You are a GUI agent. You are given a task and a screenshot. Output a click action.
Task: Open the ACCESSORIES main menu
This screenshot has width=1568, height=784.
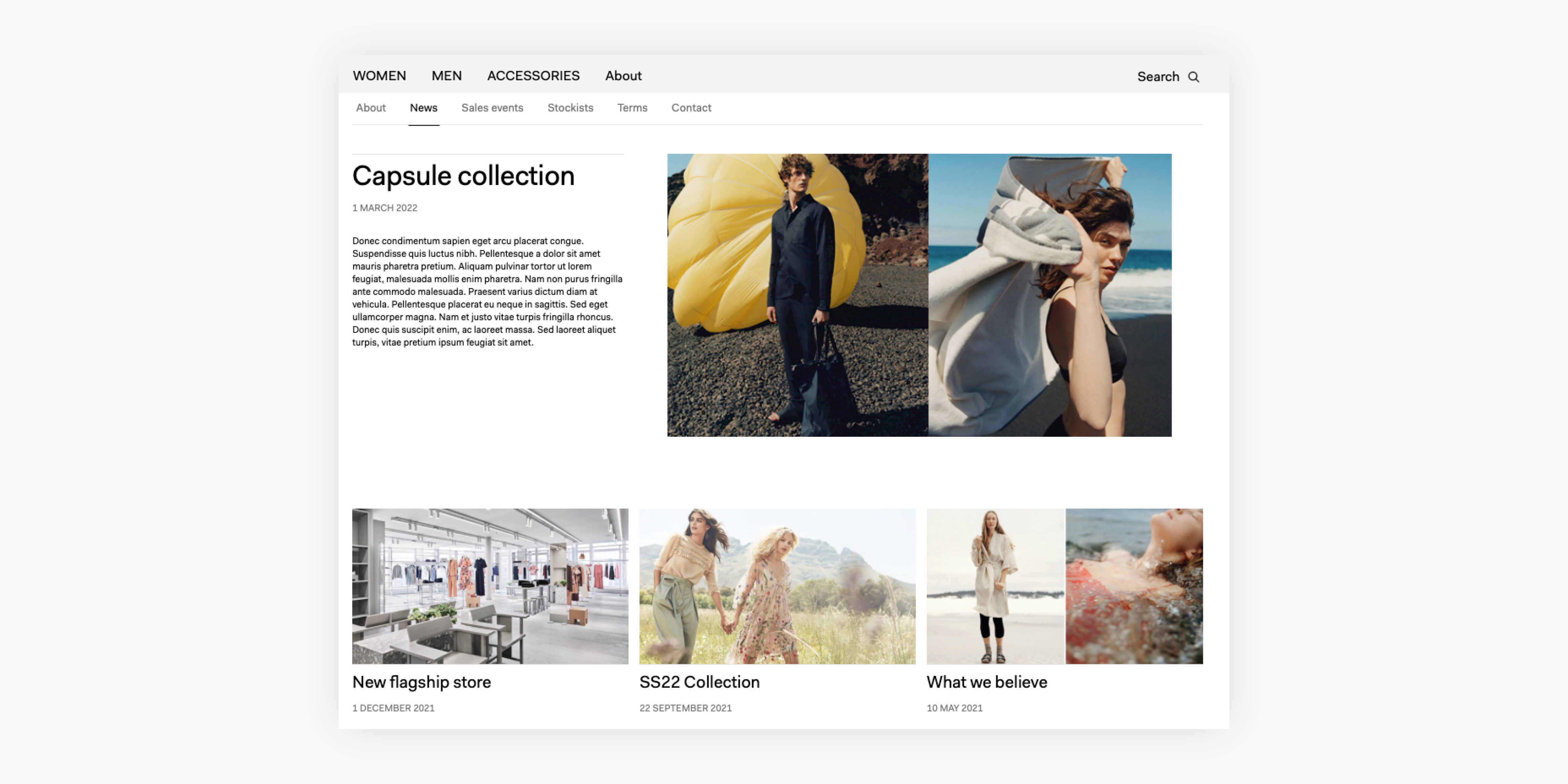533,76
